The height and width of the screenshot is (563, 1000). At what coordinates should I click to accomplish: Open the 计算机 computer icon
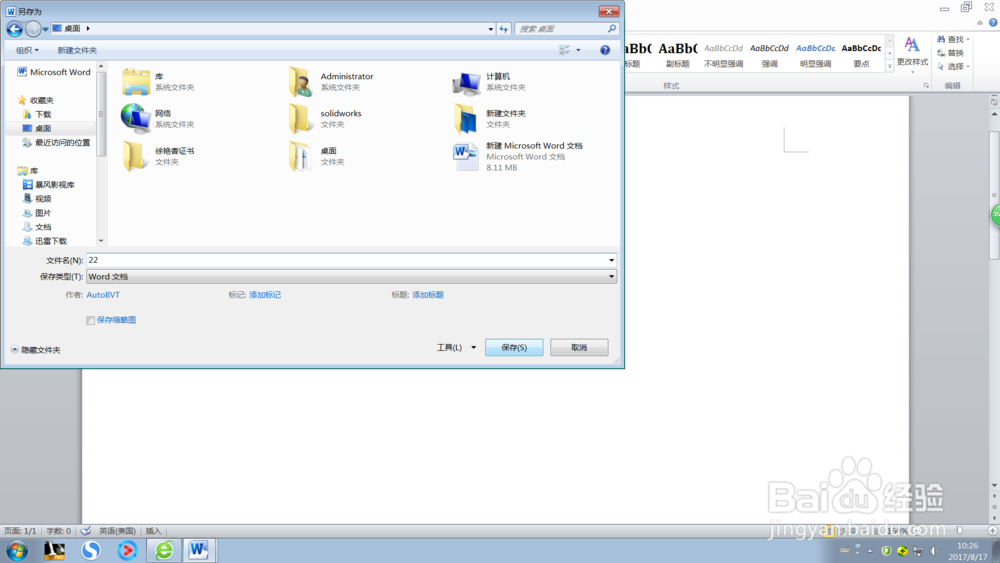[x=466, y=83]
